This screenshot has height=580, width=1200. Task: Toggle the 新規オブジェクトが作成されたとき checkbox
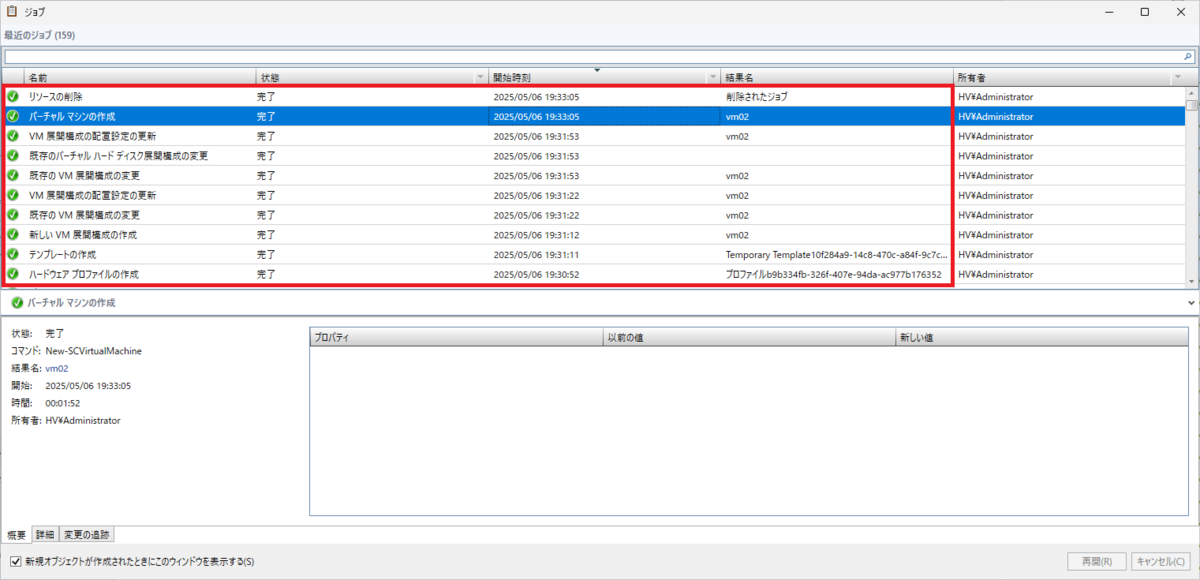(x=14, y=562)
